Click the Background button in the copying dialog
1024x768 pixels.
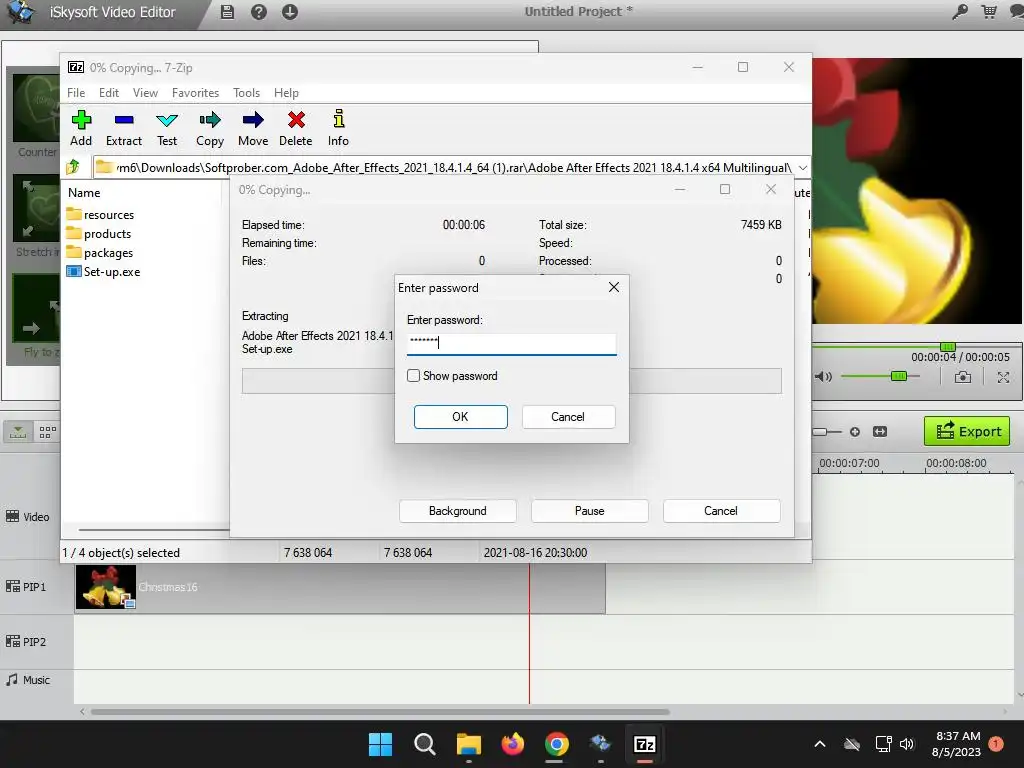click(458, 511)
